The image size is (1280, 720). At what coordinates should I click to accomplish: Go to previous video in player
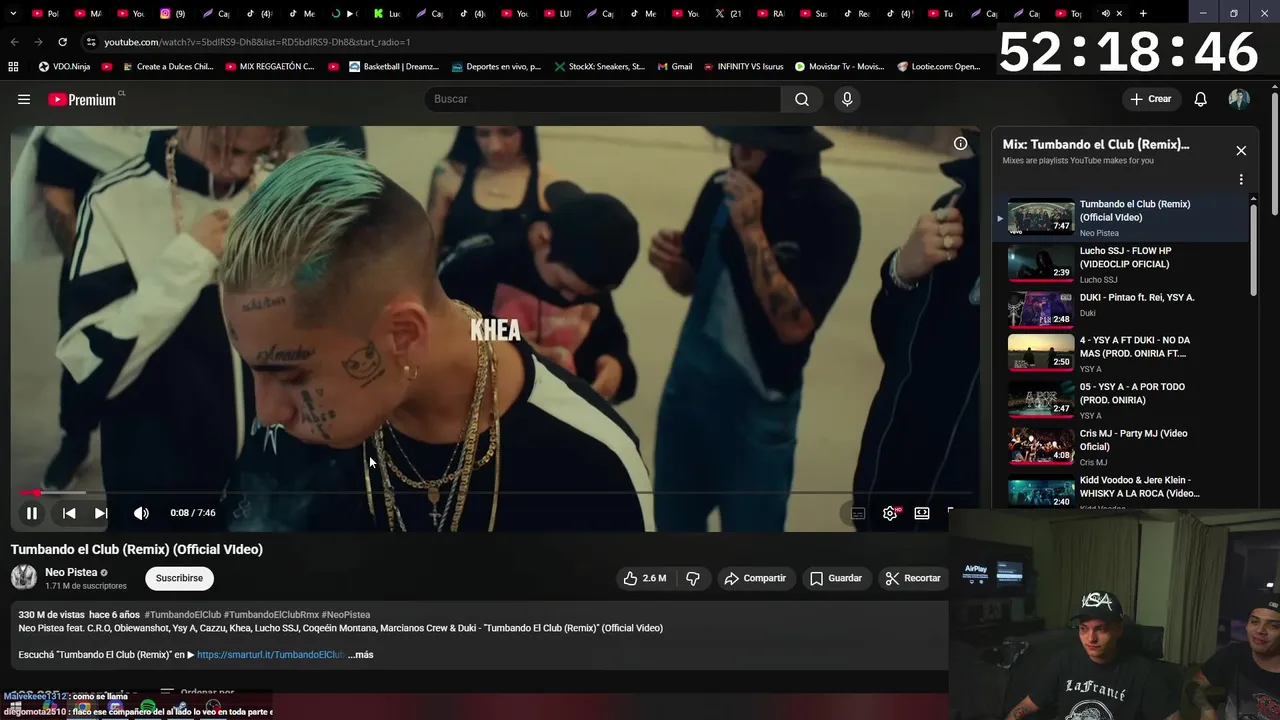69,513
